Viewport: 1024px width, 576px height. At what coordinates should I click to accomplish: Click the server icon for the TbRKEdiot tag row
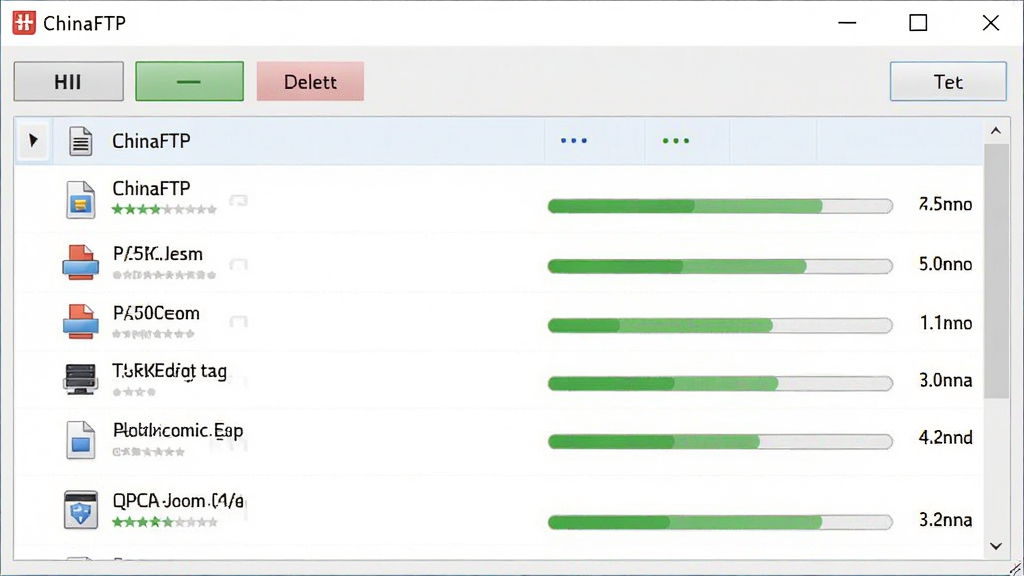click(x=80, y=379)
